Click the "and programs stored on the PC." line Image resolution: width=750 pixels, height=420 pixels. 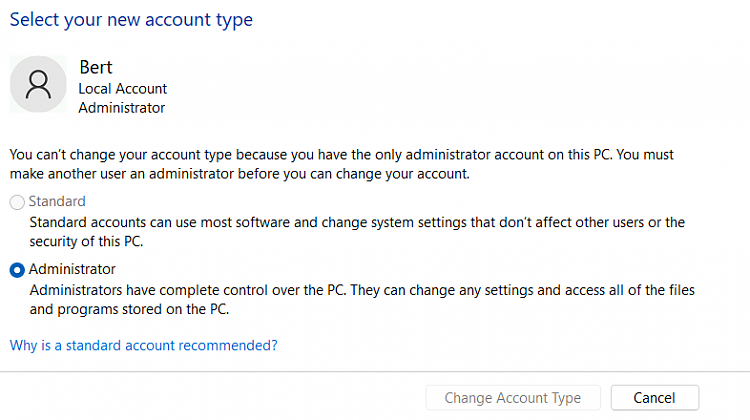tap(129, 309)
